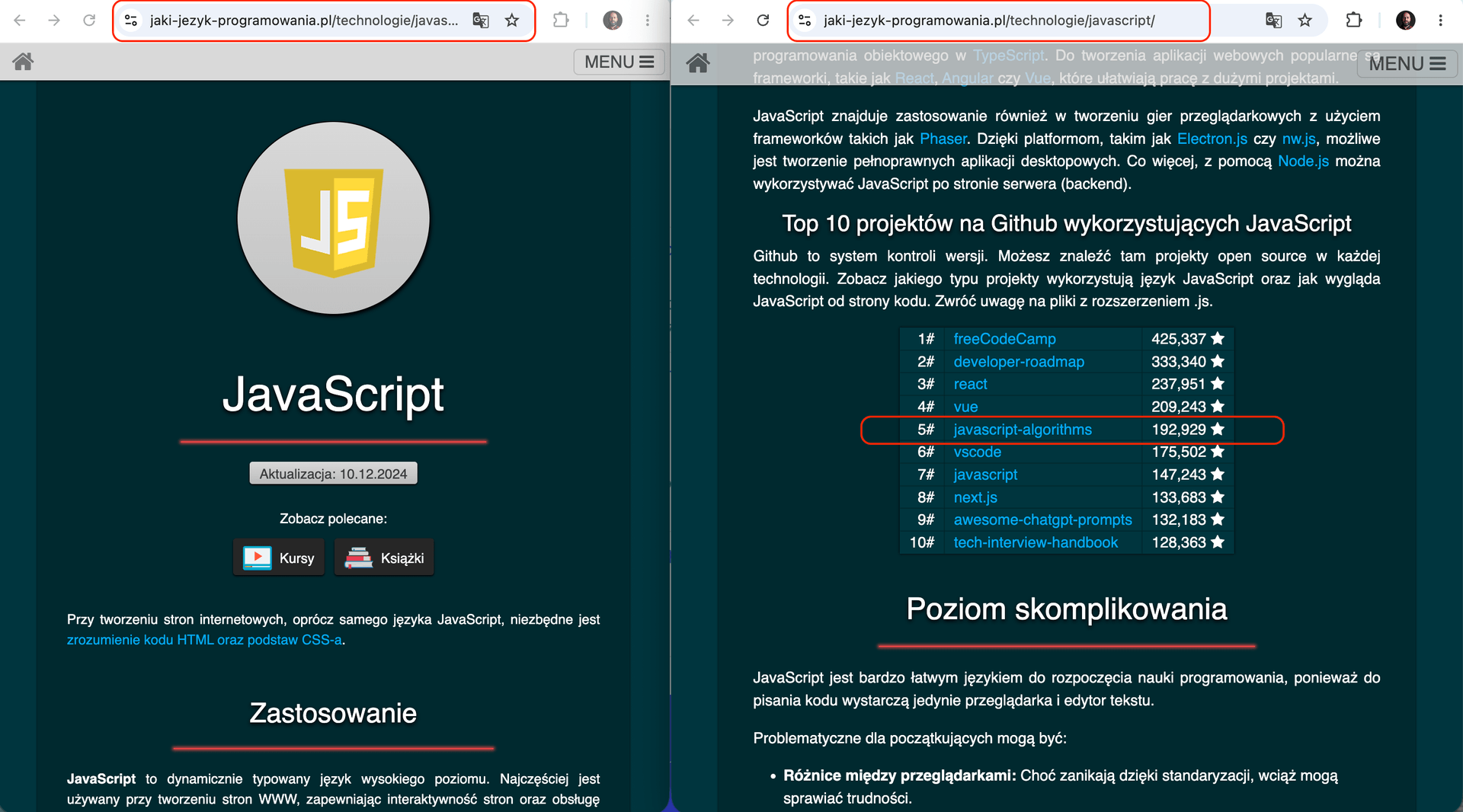Image resolution: width=1463 pixels, height=812 pixels.
Task: Open freeCodeCamp project link
Action: [1004, 339]
